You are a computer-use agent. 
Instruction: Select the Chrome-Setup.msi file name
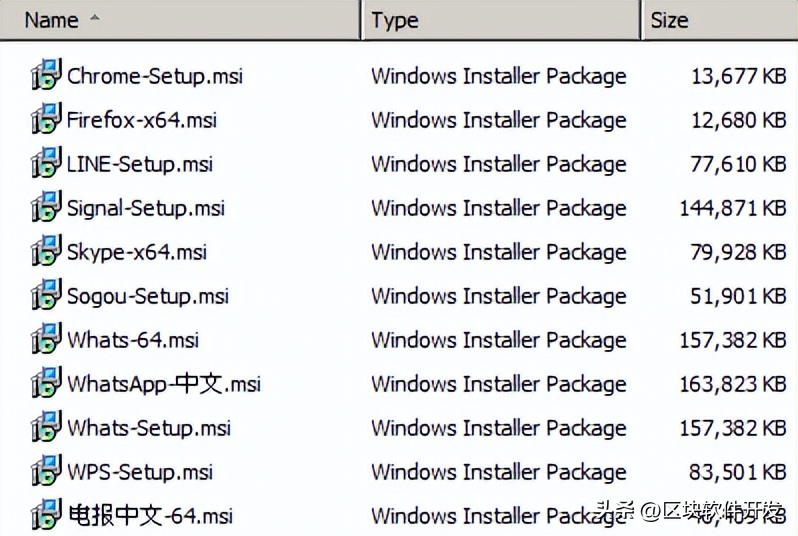155,76
